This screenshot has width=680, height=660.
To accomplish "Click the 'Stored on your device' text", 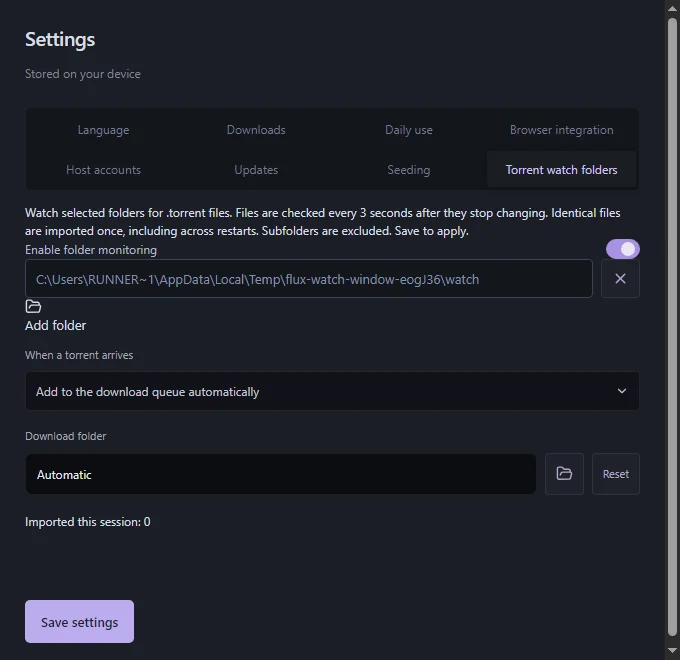I will (x=83, y=74).
